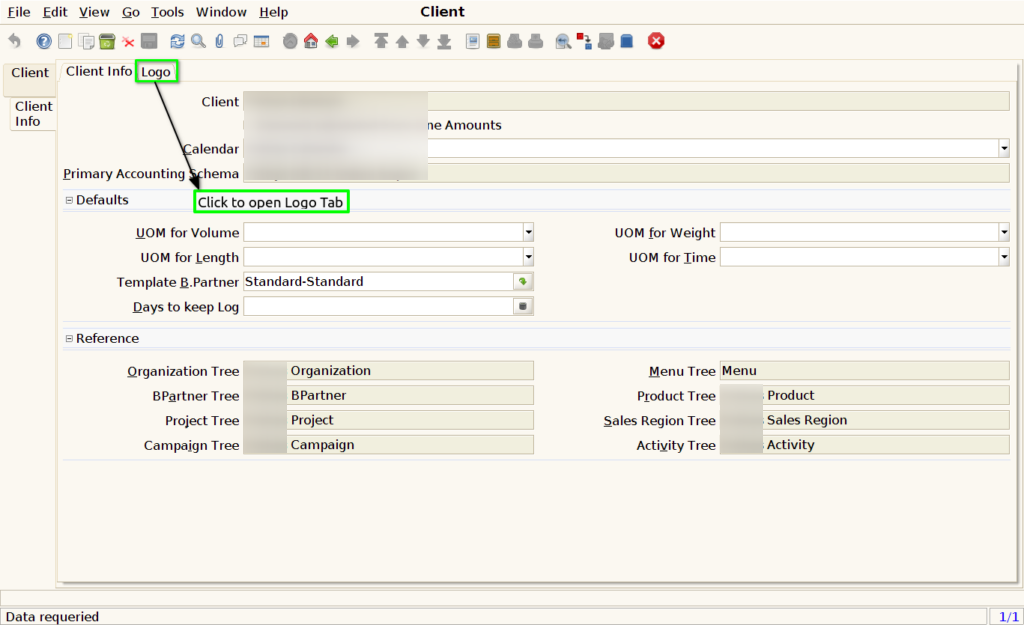The image size is (1024, 625).
Task: Click the red Exit window icon
Action: (656, 41)
